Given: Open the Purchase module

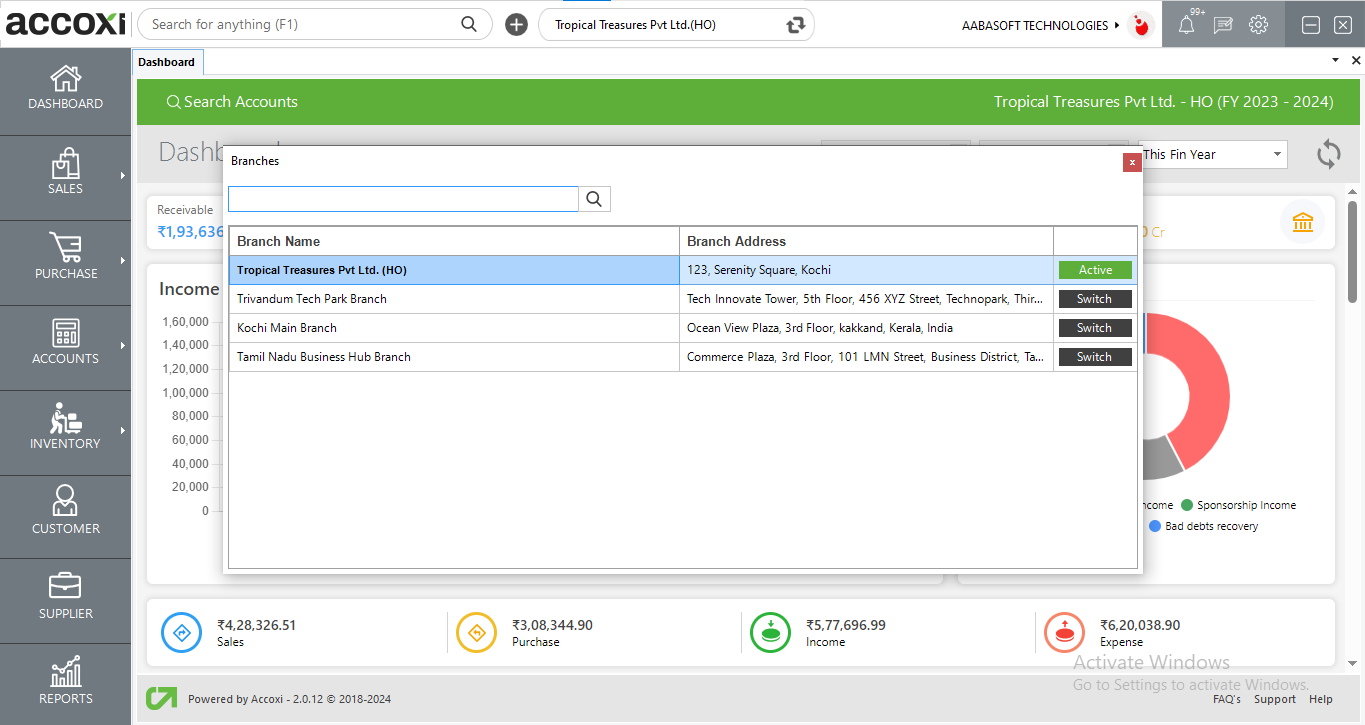Looking at the screenshot, I should pos(65,258).
